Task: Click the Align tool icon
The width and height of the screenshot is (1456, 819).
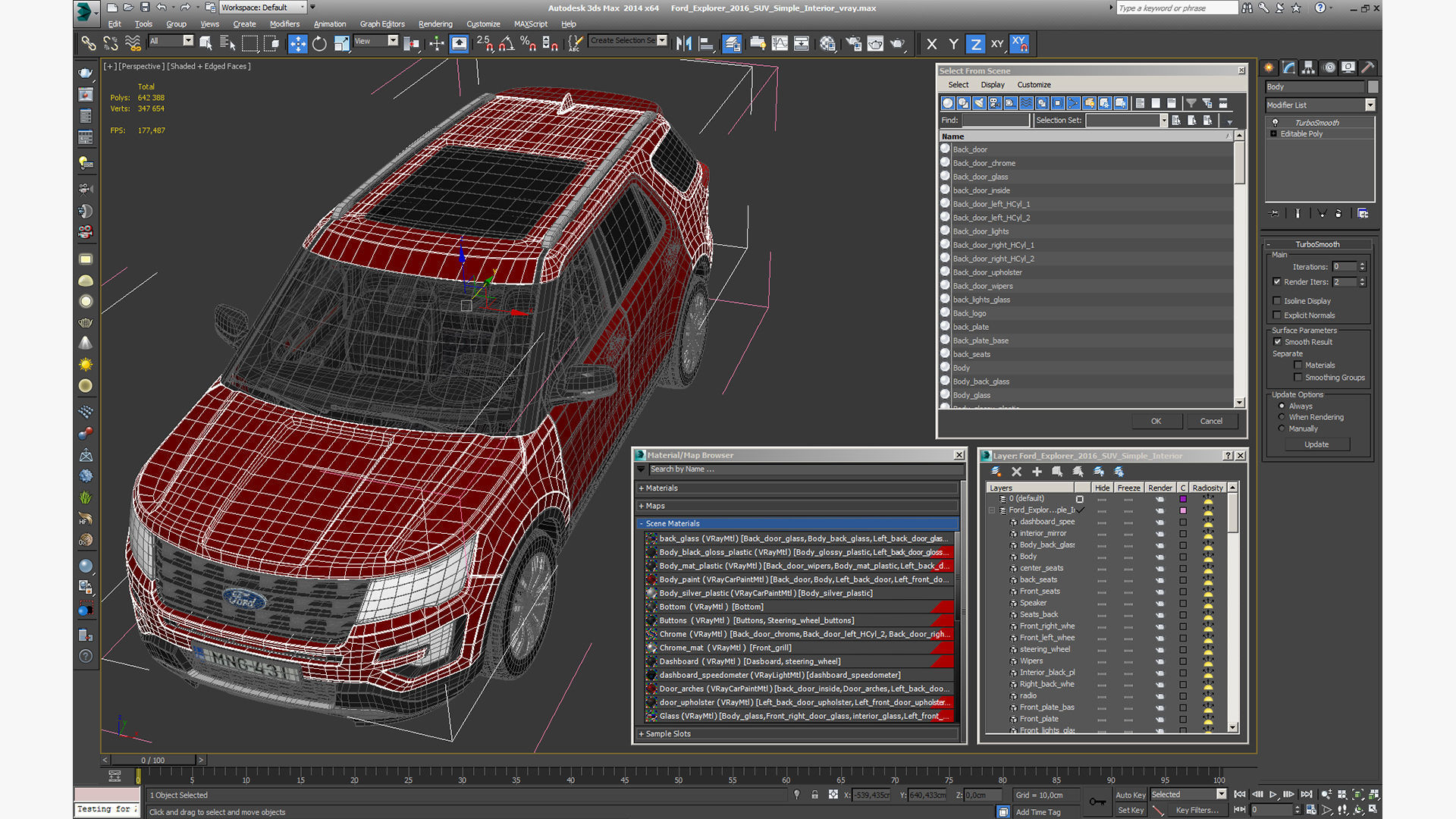Action: click(x=706, y=43)
